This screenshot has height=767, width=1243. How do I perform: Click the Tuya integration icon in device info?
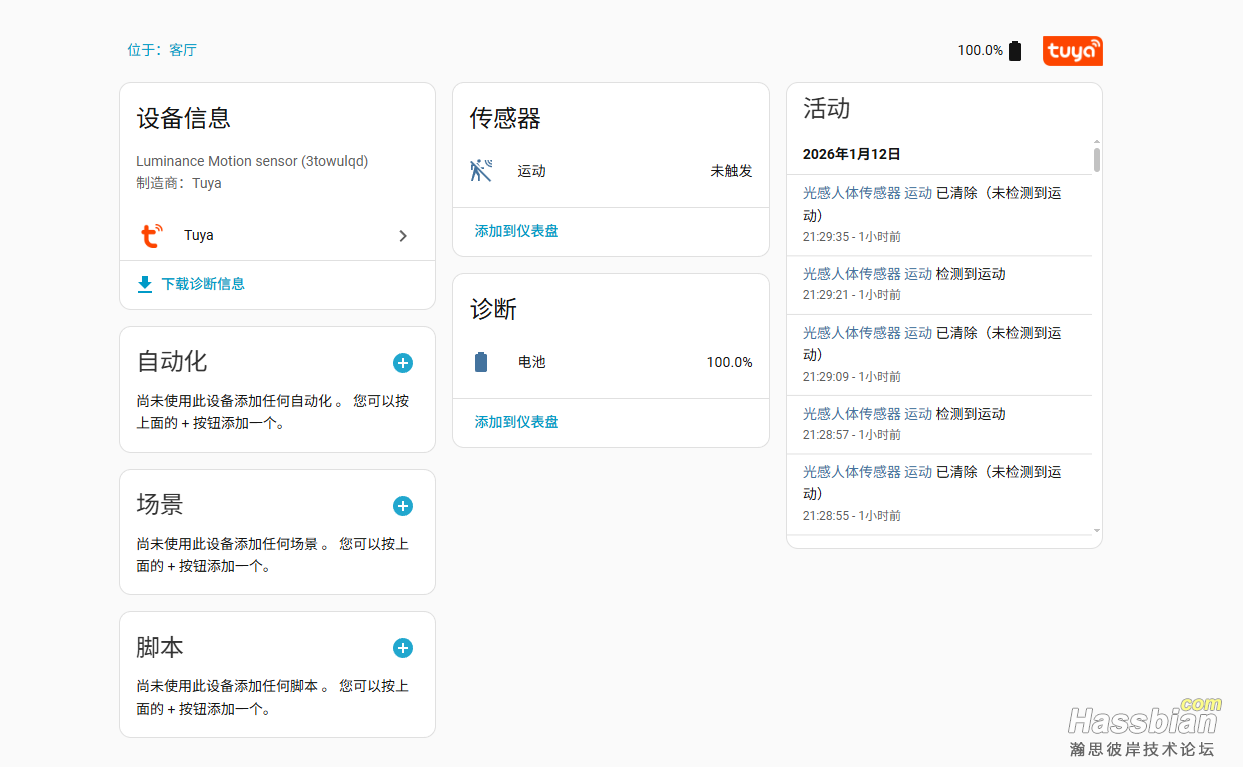coord(151,236)
